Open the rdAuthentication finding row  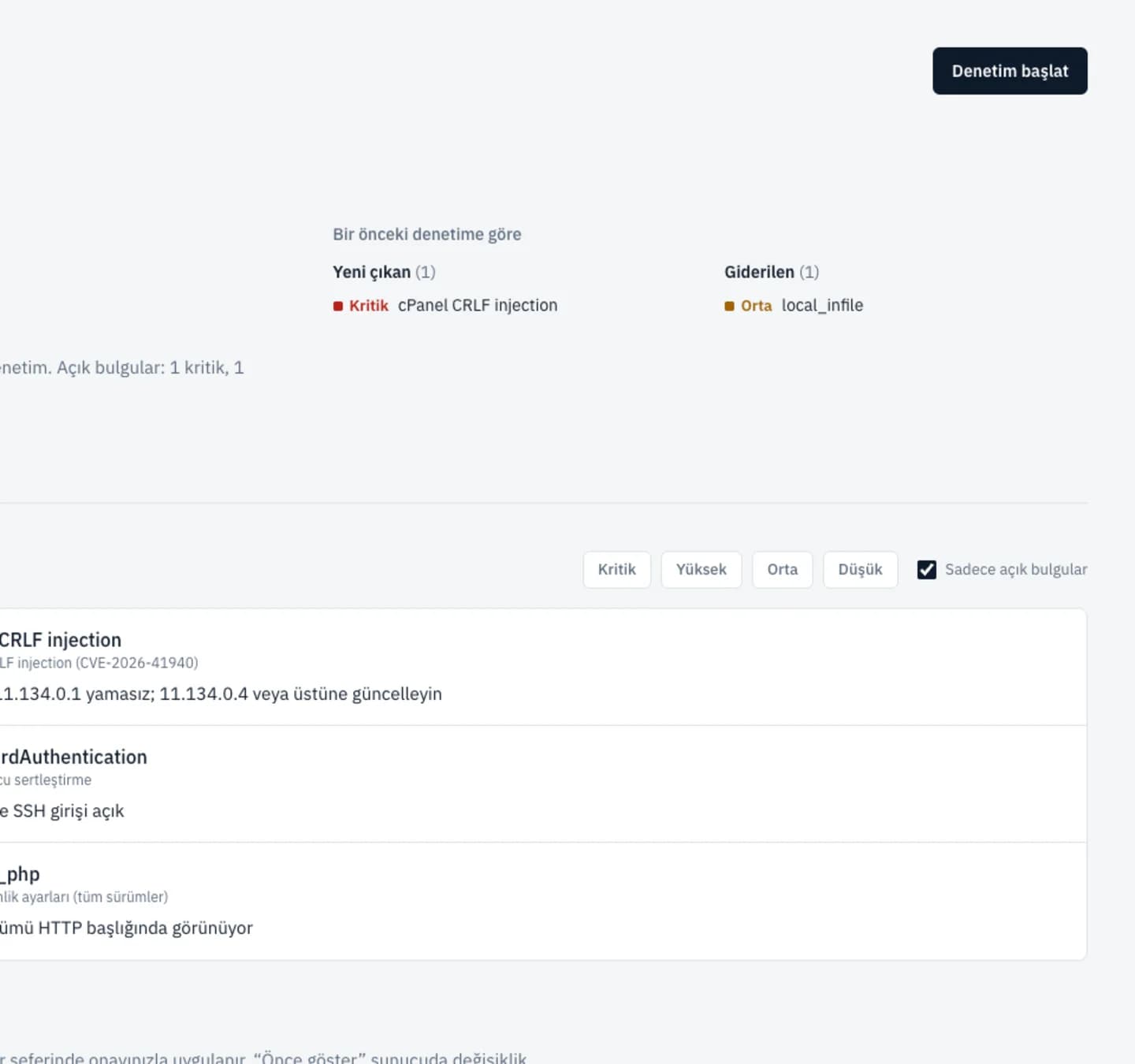coord(543,784)
